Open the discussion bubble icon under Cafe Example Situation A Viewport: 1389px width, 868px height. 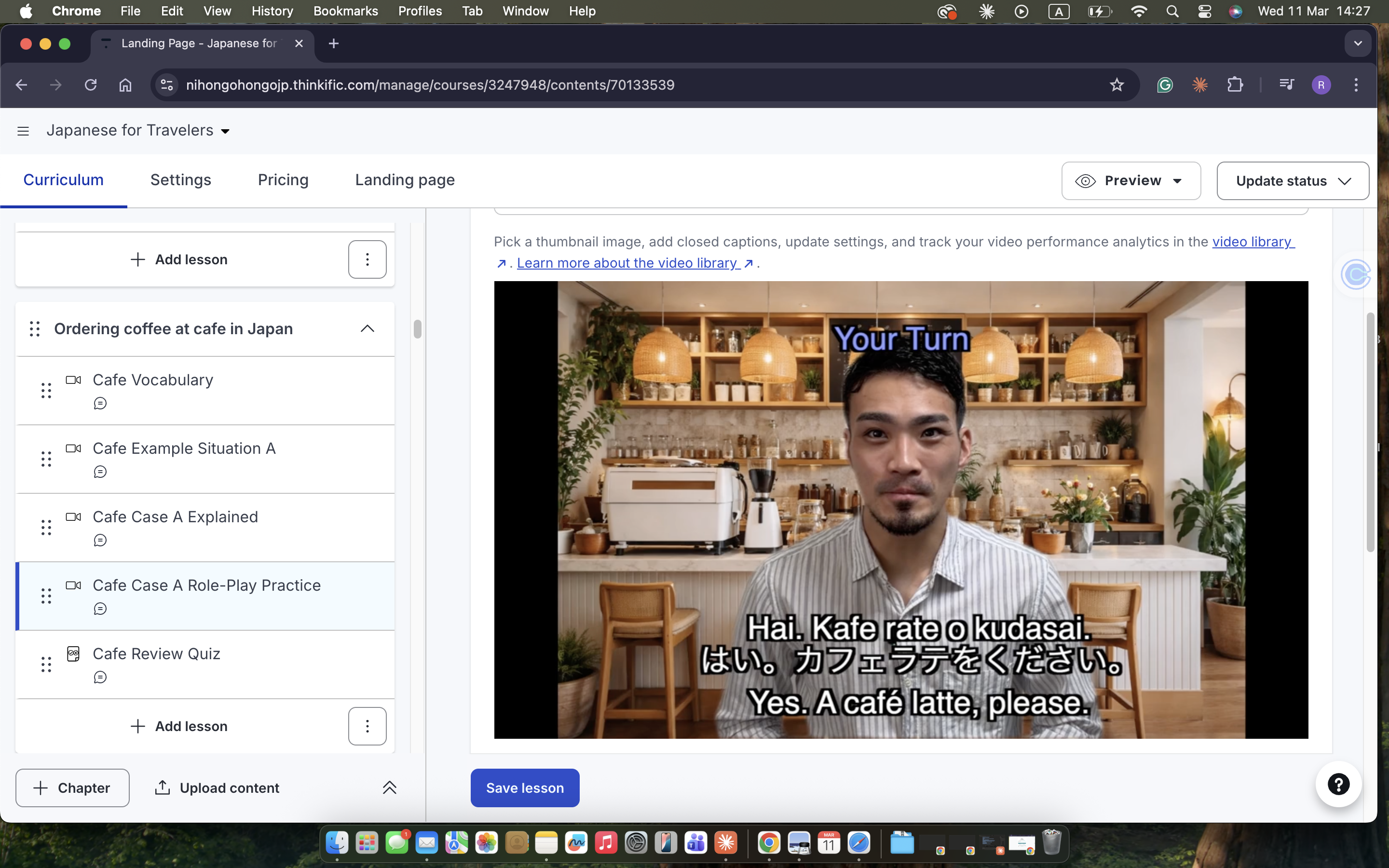101,471
